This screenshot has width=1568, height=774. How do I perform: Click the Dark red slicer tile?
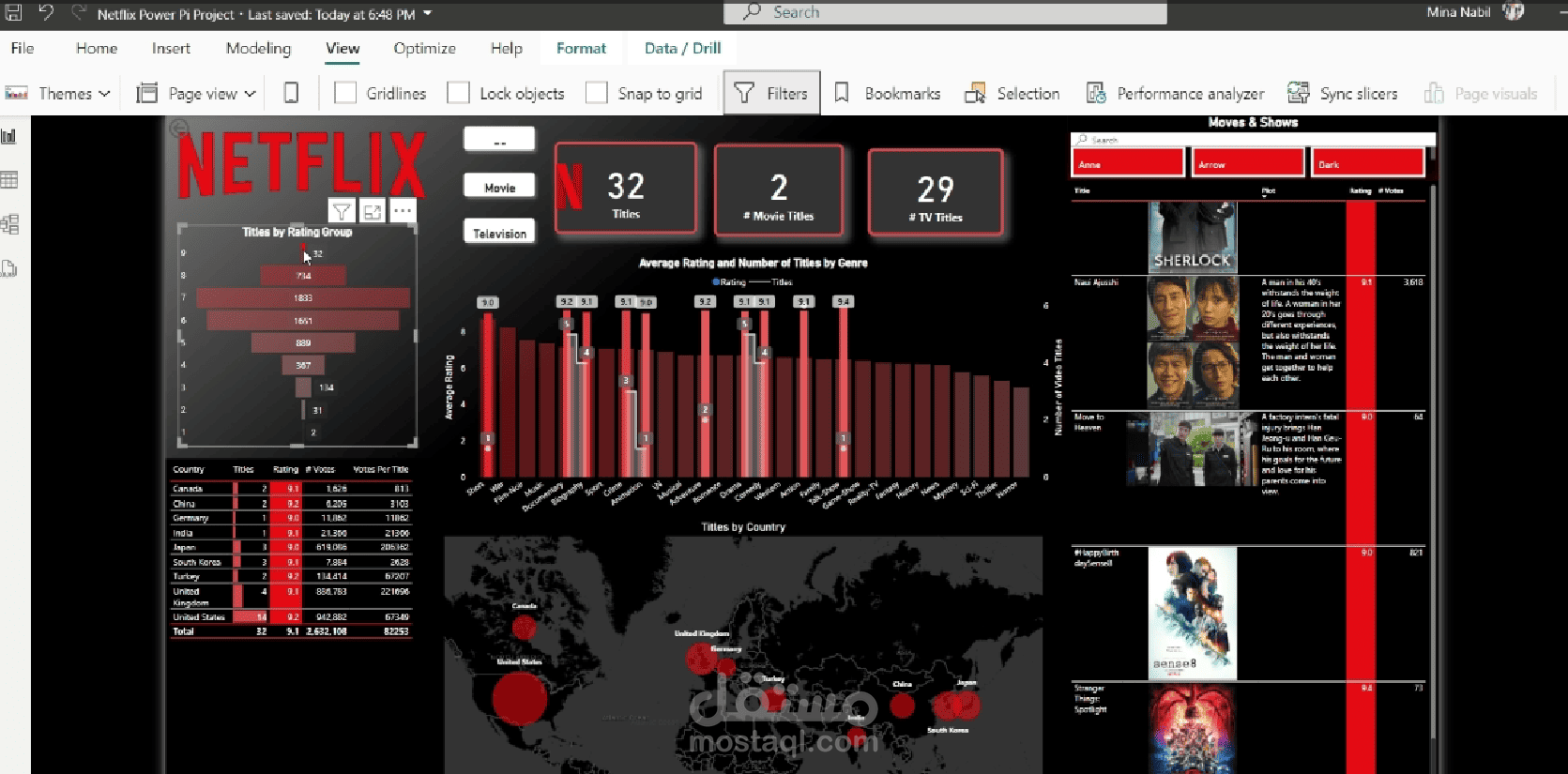(1368, 163)
